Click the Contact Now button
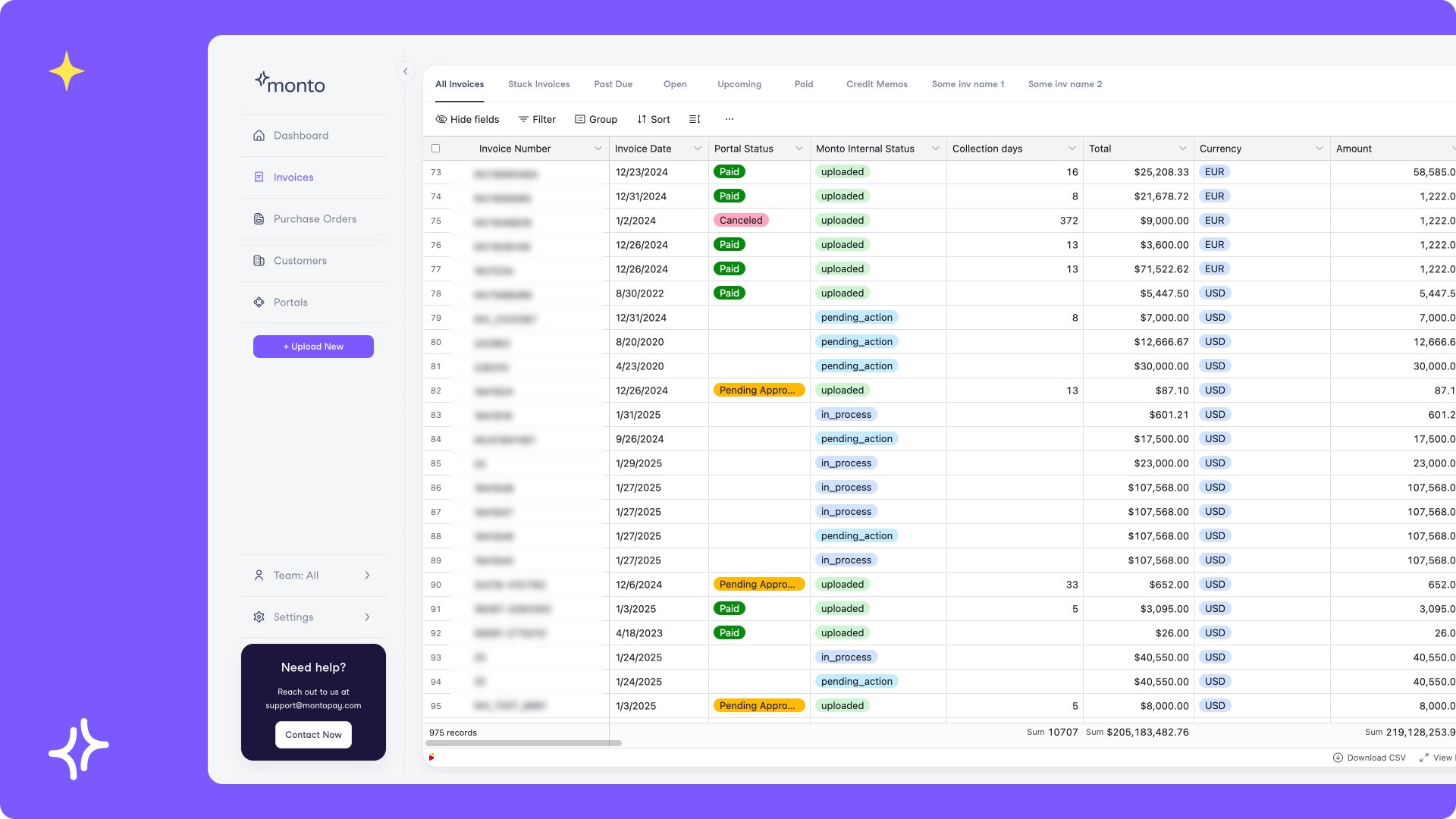Viewport: 1456px width, 819px height. click(313, 735)
